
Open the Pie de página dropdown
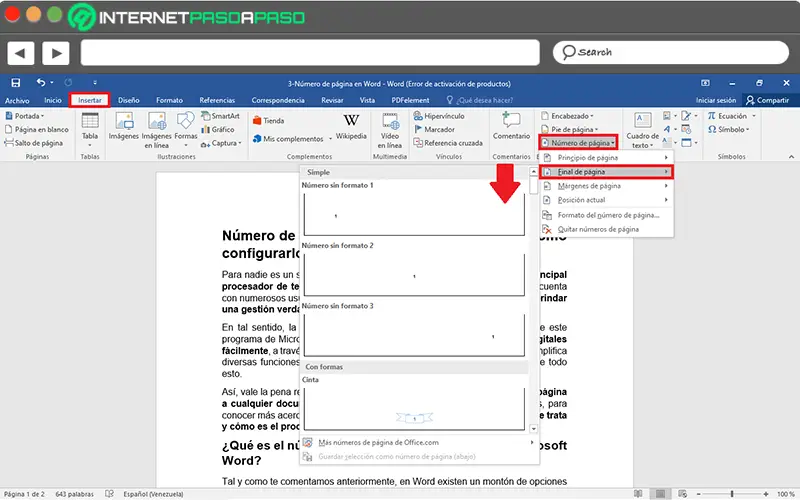point(569,130)
